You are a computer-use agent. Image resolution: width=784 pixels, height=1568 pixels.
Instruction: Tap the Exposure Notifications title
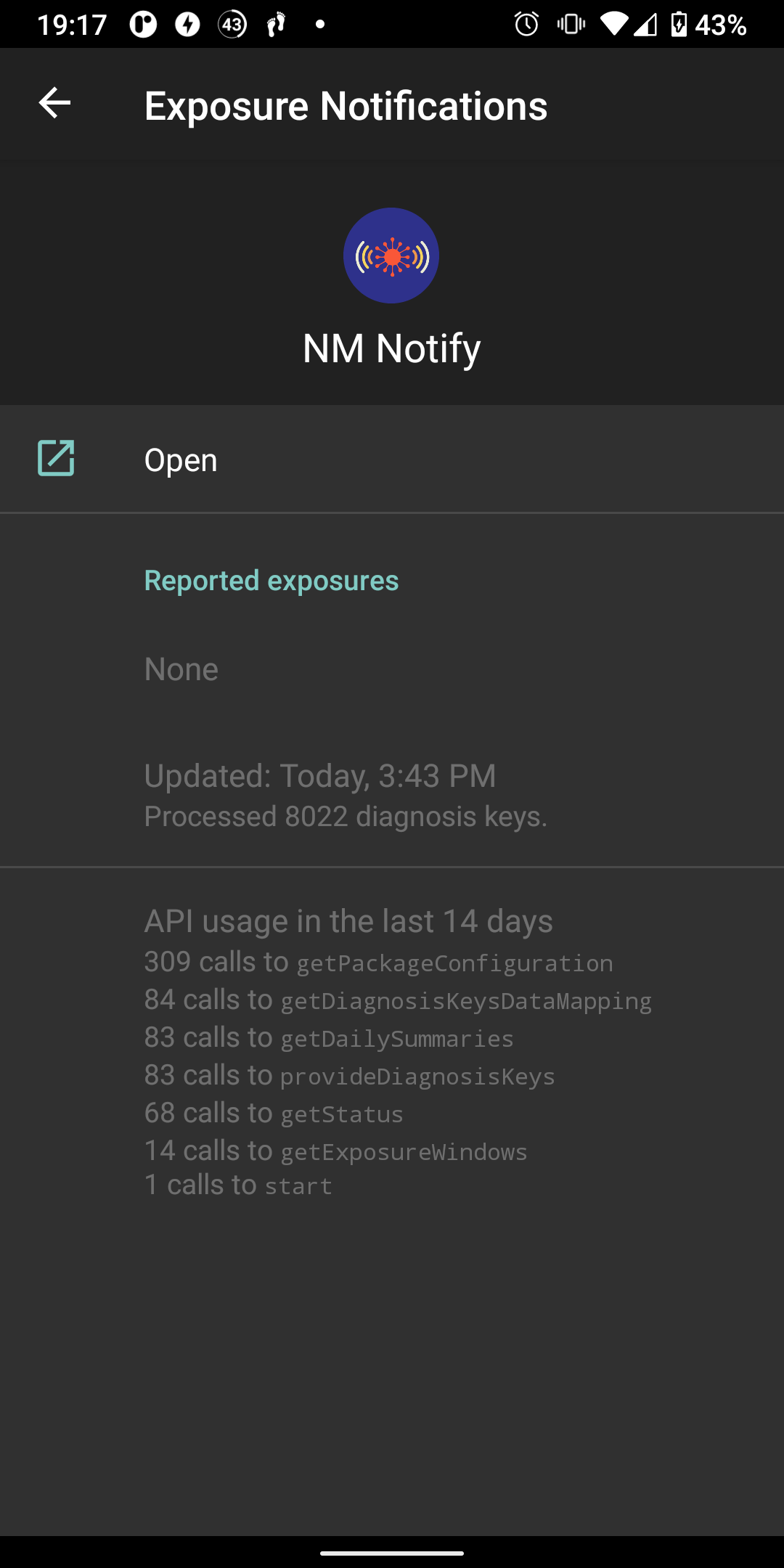[x=346, y=105]
